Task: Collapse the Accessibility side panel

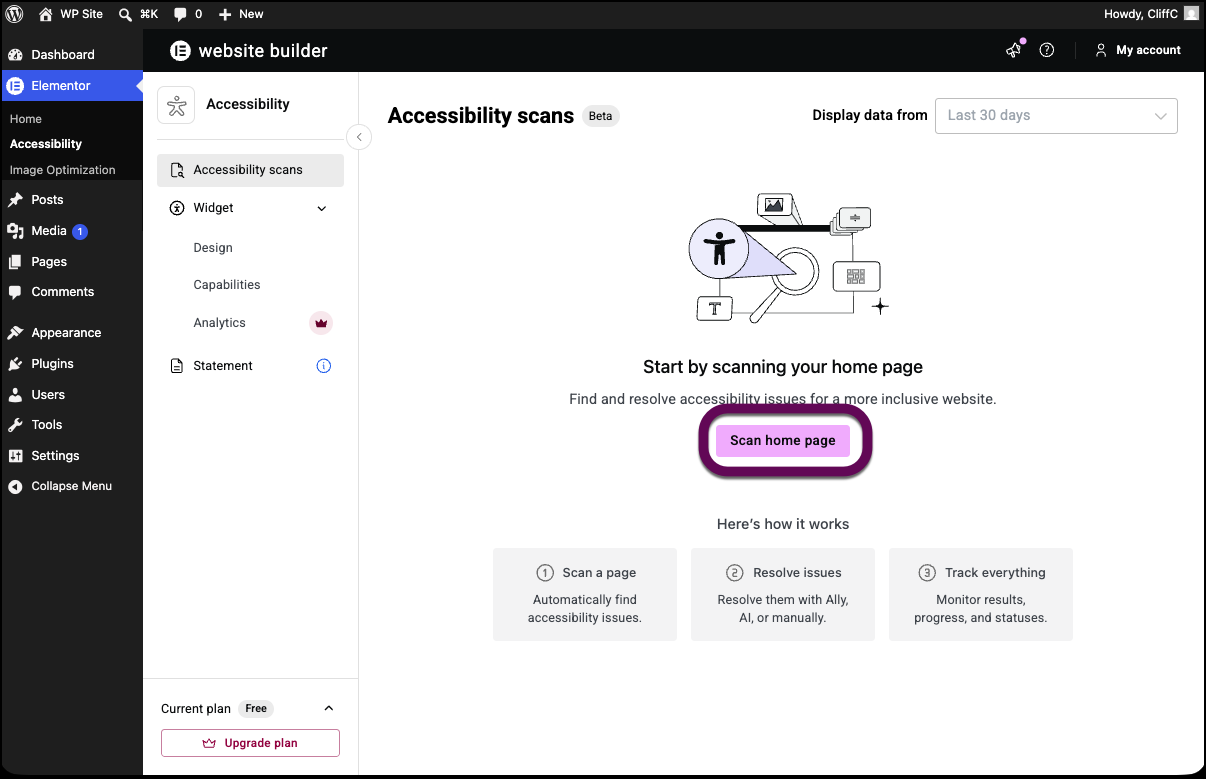Action: (x=359, y=137)
